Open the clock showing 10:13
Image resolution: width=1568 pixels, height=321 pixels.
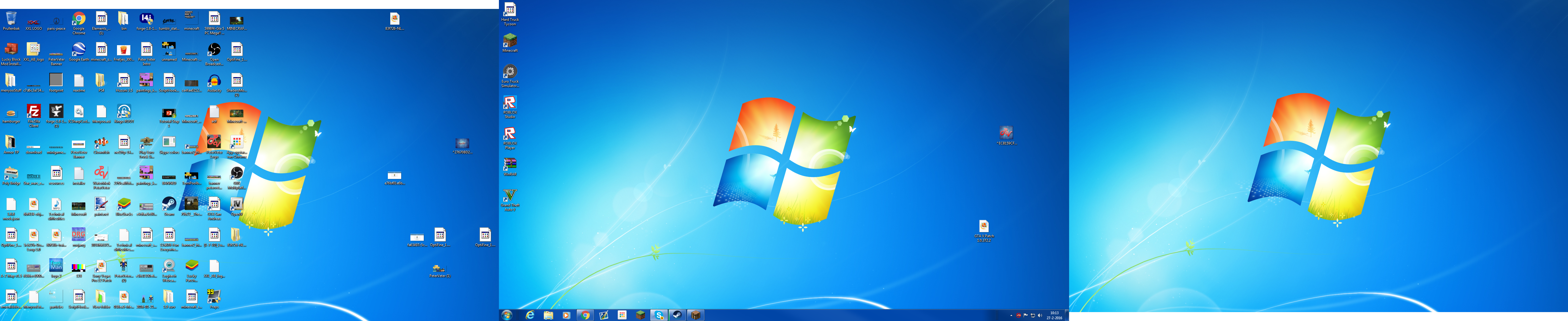click(1054, 316)
